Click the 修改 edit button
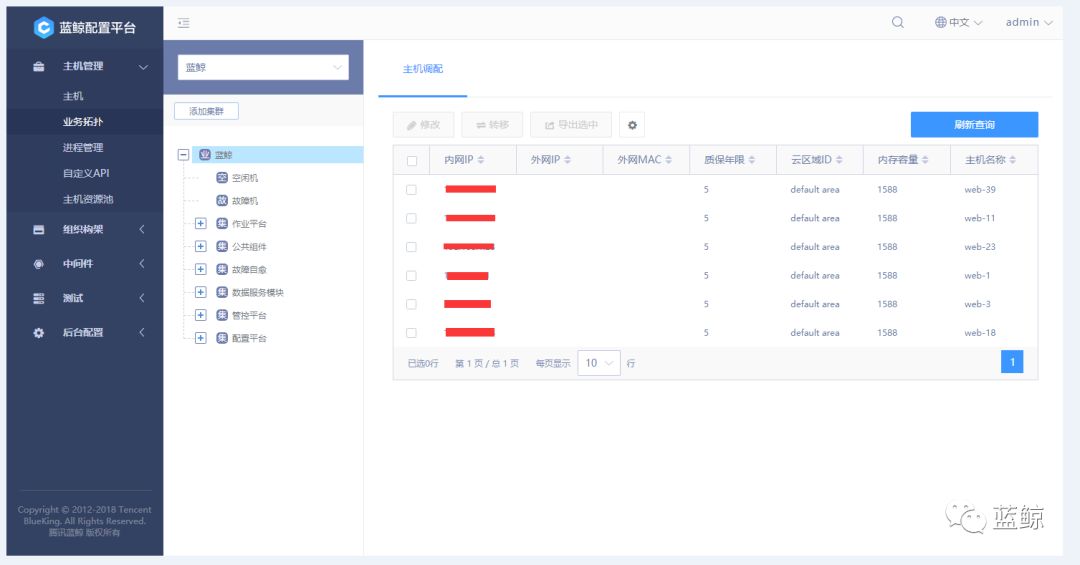 [x=423, y=125]
